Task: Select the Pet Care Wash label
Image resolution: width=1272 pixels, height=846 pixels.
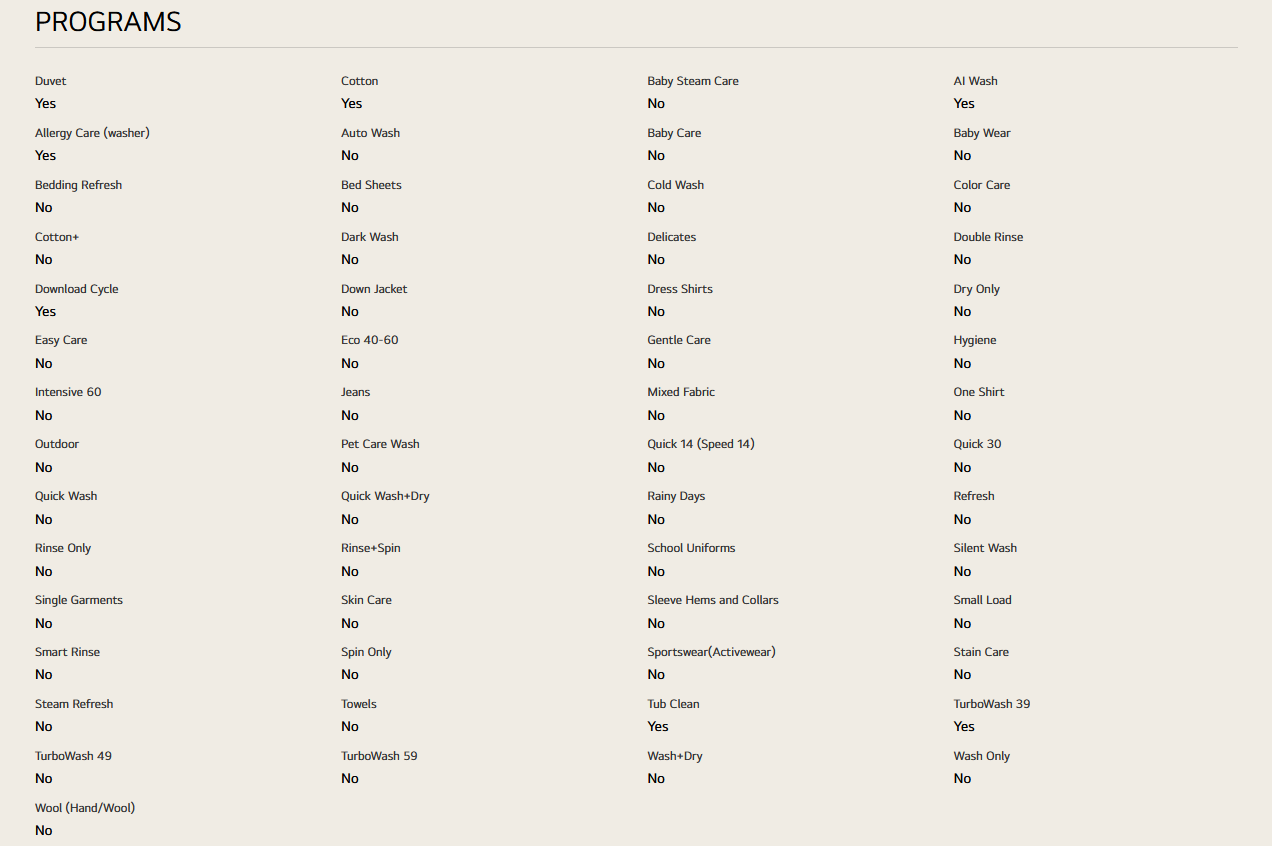Action: coord(380,444)
